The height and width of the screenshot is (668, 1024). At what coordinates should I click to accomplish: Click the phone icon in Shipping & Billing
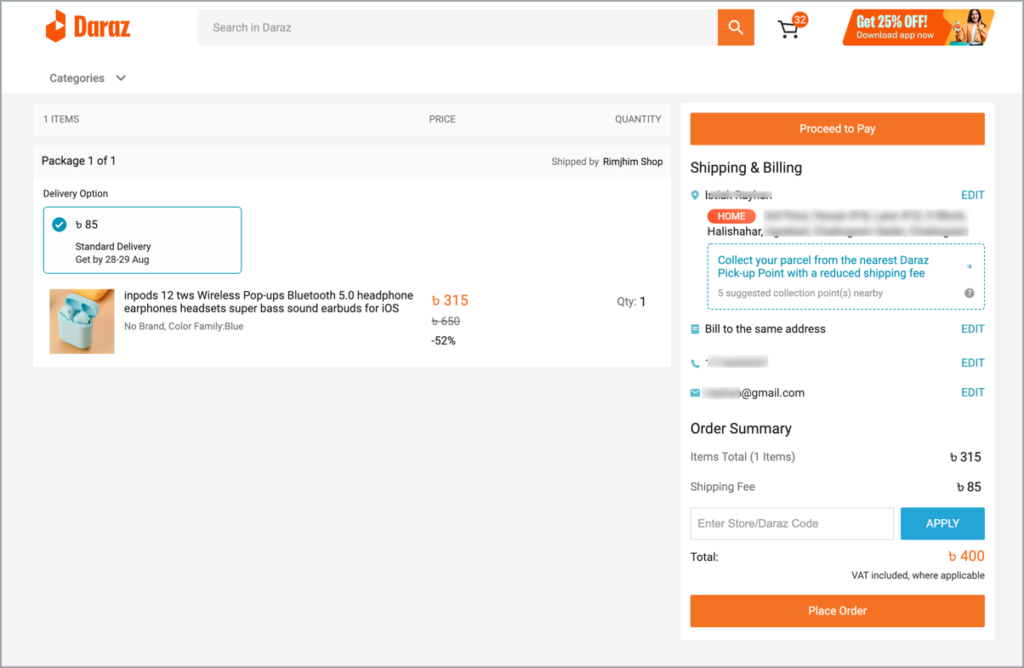tap(695, 362)
